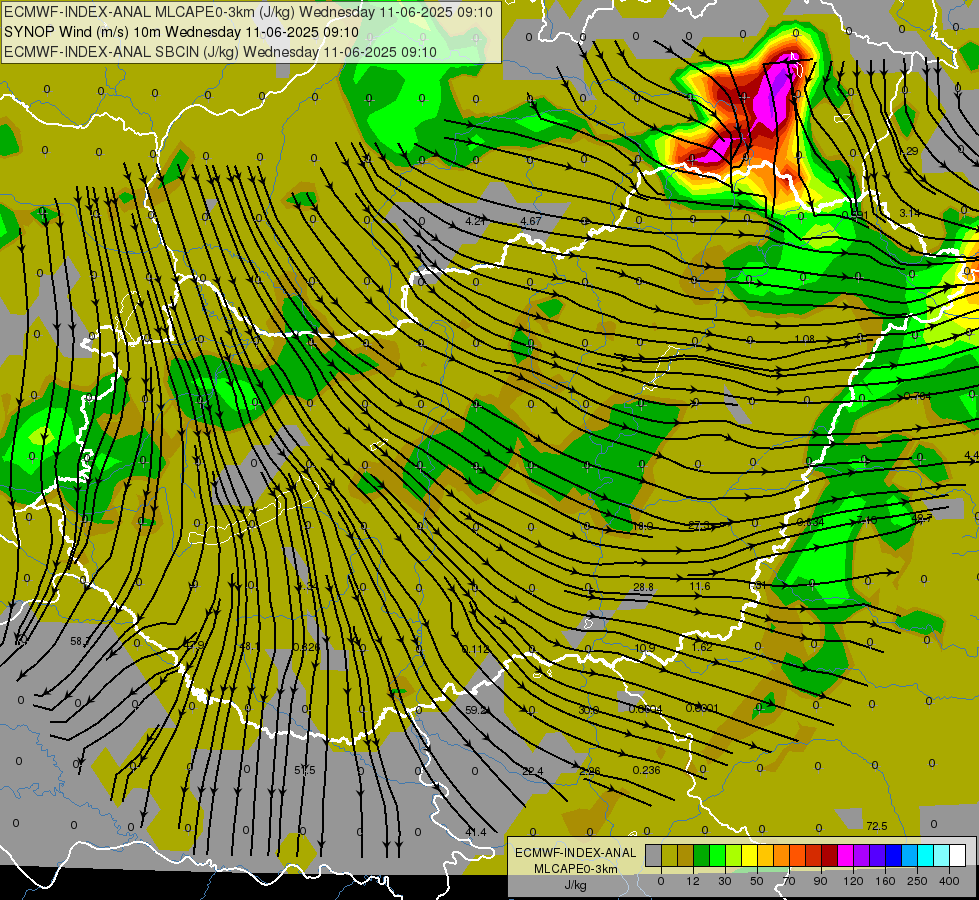
Task: Click the MLCAPE0-3km title line at top
Action: pos(248,12)
